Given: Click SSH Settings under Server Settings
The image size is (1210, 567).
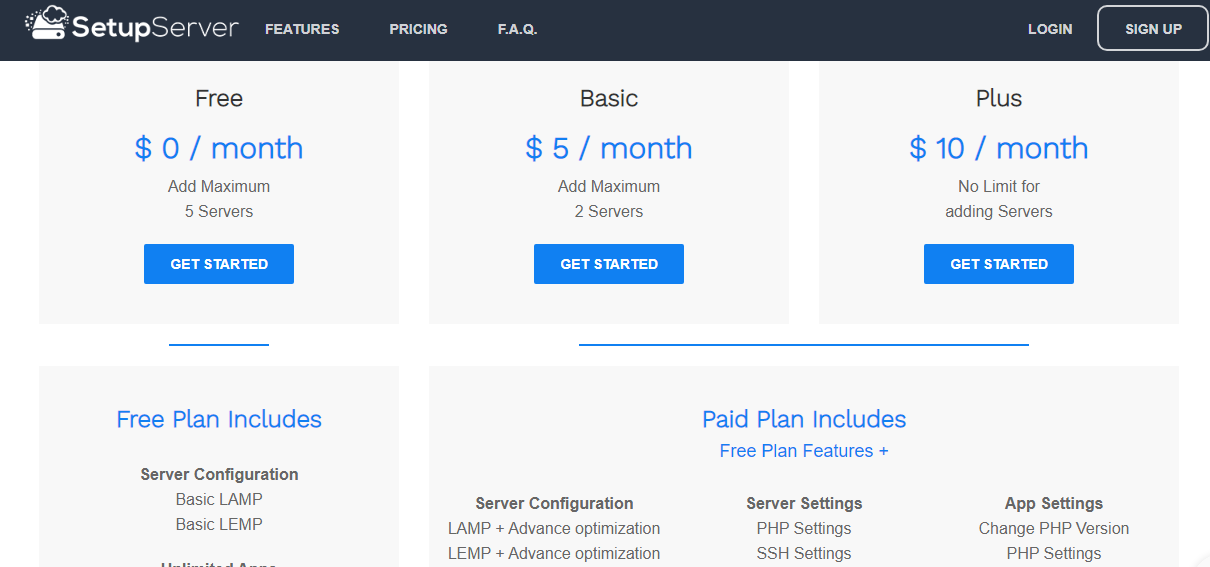Looking at the screenshot, I should tap(804, 553).
